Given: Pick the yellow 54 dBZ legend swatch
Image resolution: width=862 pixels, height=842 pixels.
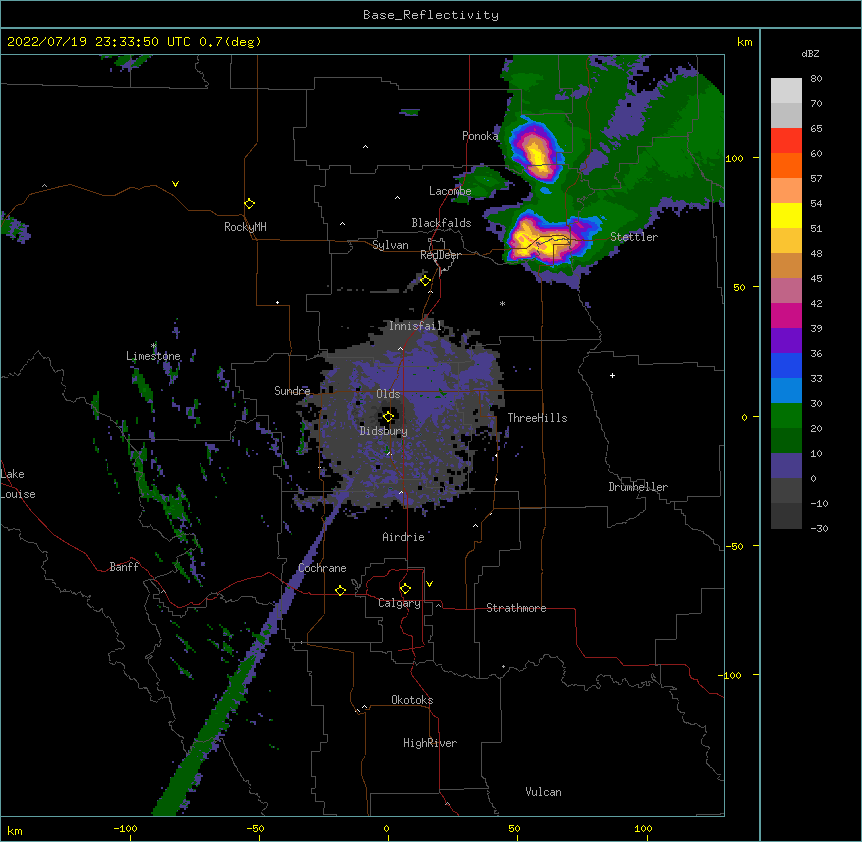Looking at the screenshot, I should tap(786, 215).
